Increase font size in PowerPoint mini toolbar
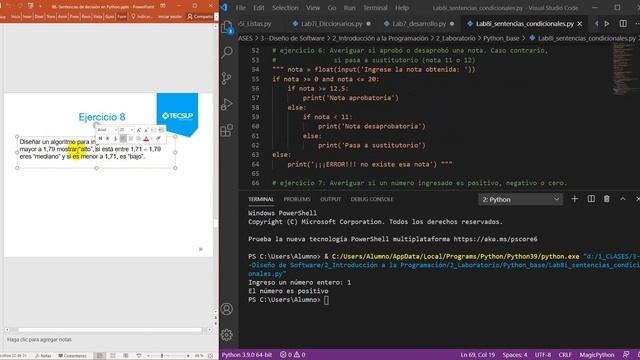The image size is (640, 360). (x=138, y=130)
